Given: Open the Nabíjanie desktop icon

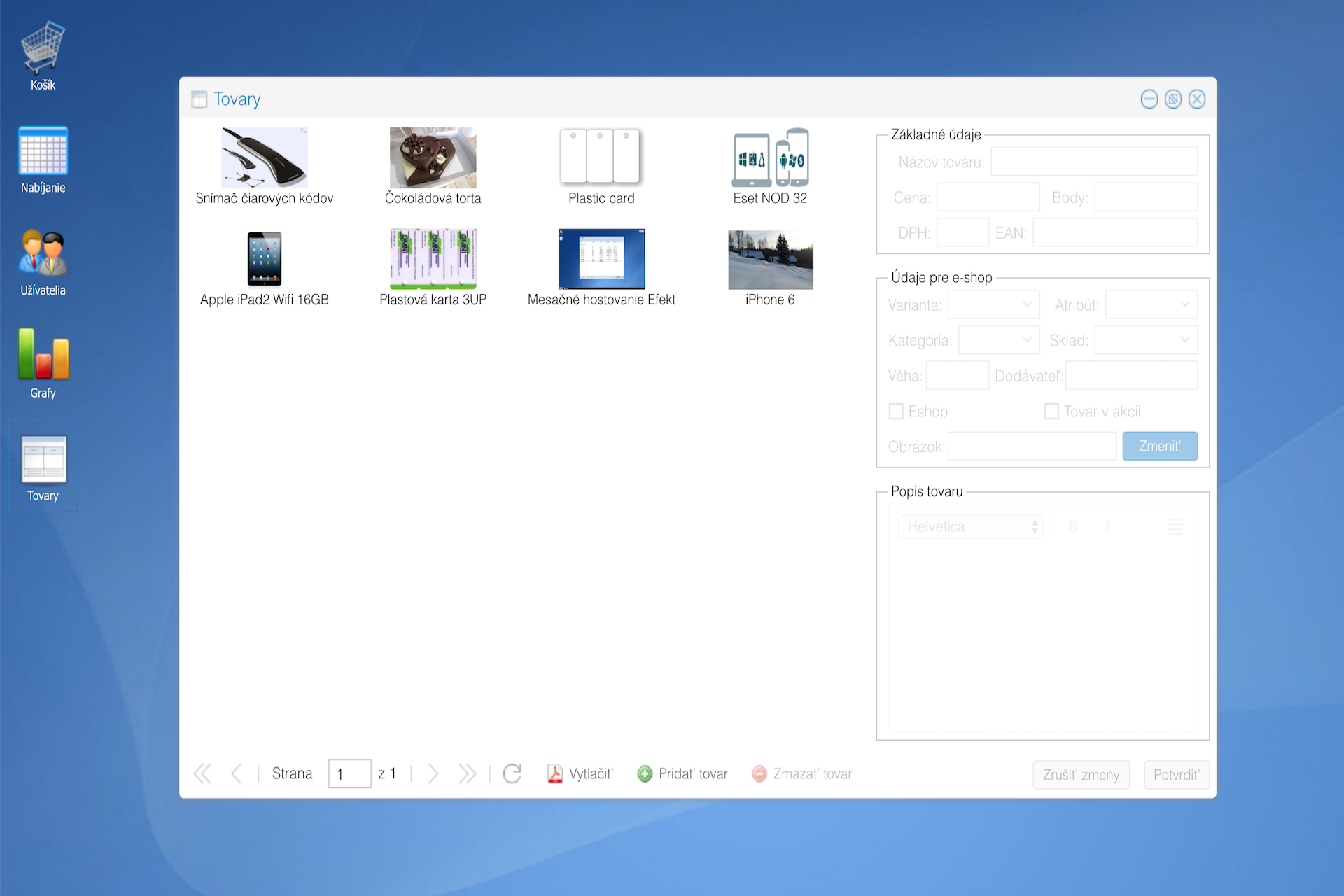Looking at the screenshot, I should [x=43, y=151].
